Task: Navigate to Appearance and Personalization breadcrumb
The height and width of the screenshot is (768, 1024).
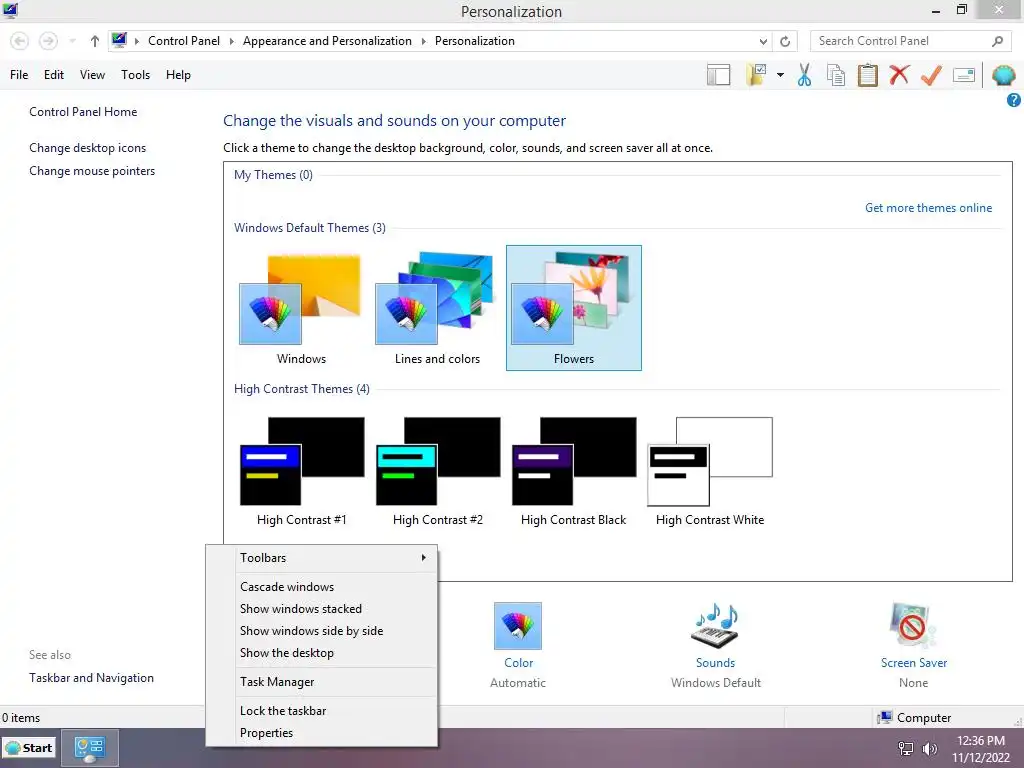Action: (x=327, y=41)
